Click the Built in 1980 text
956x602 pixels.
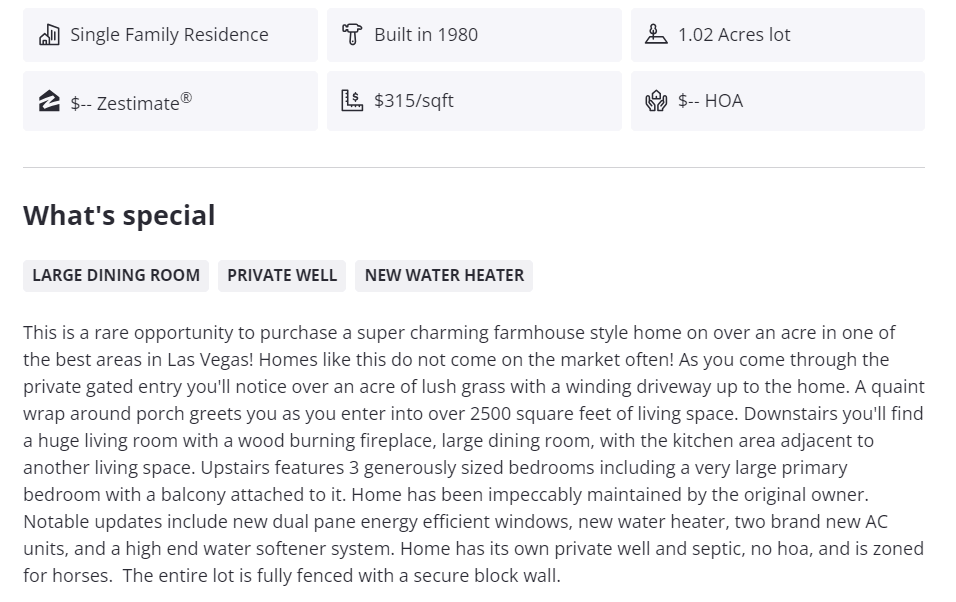(x=426, y=35)
